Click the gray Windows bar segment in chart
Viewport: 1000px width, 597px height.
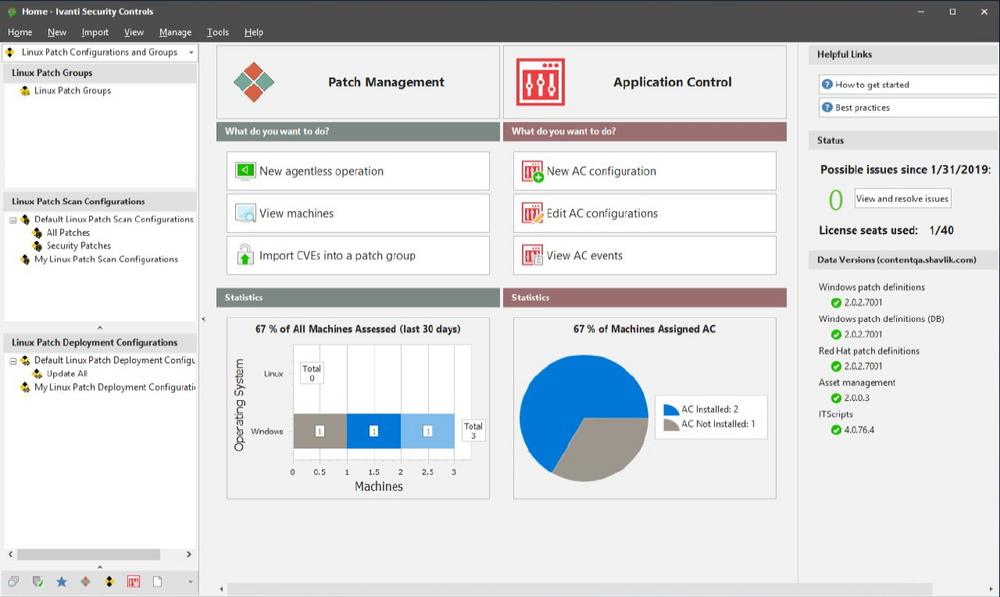(320, 431)
